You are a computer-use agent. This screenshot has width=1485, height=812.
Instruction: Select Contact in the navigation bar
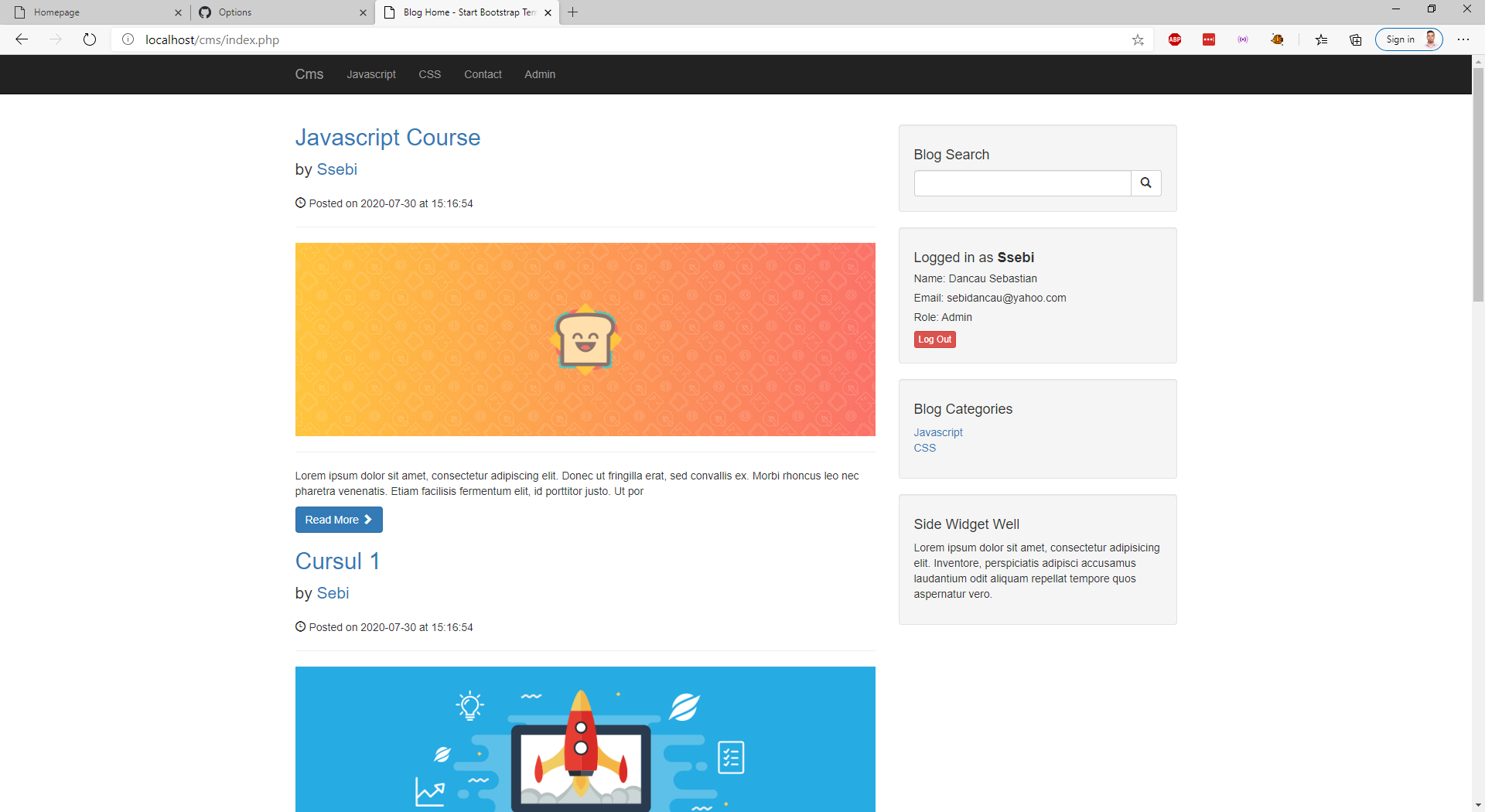coord(483,74)
